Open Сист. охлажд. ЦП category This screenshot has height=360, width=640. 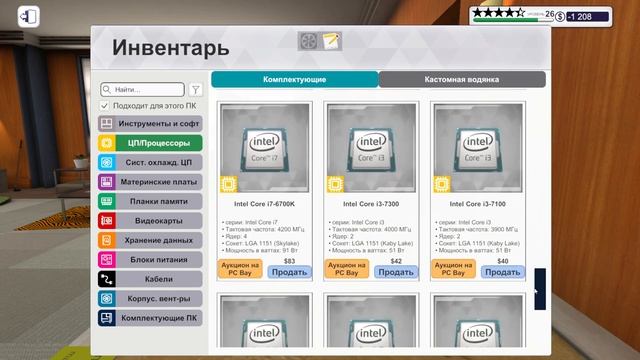150,162
